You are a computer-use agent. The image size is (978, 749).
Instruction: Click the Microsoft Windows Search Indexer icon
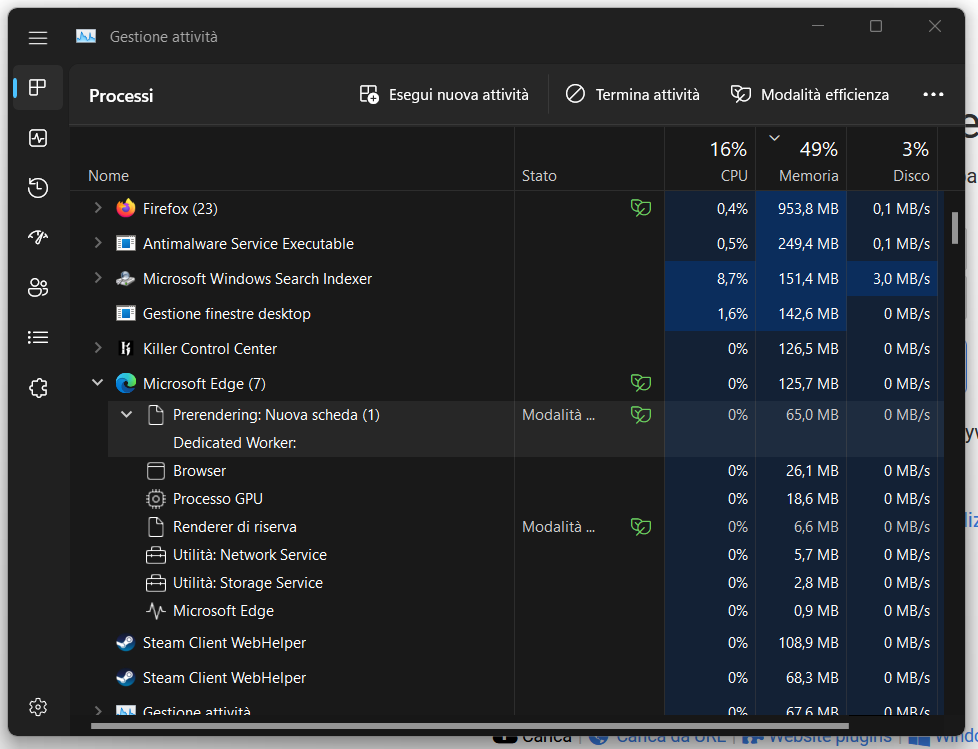click(x=125, y=279)
